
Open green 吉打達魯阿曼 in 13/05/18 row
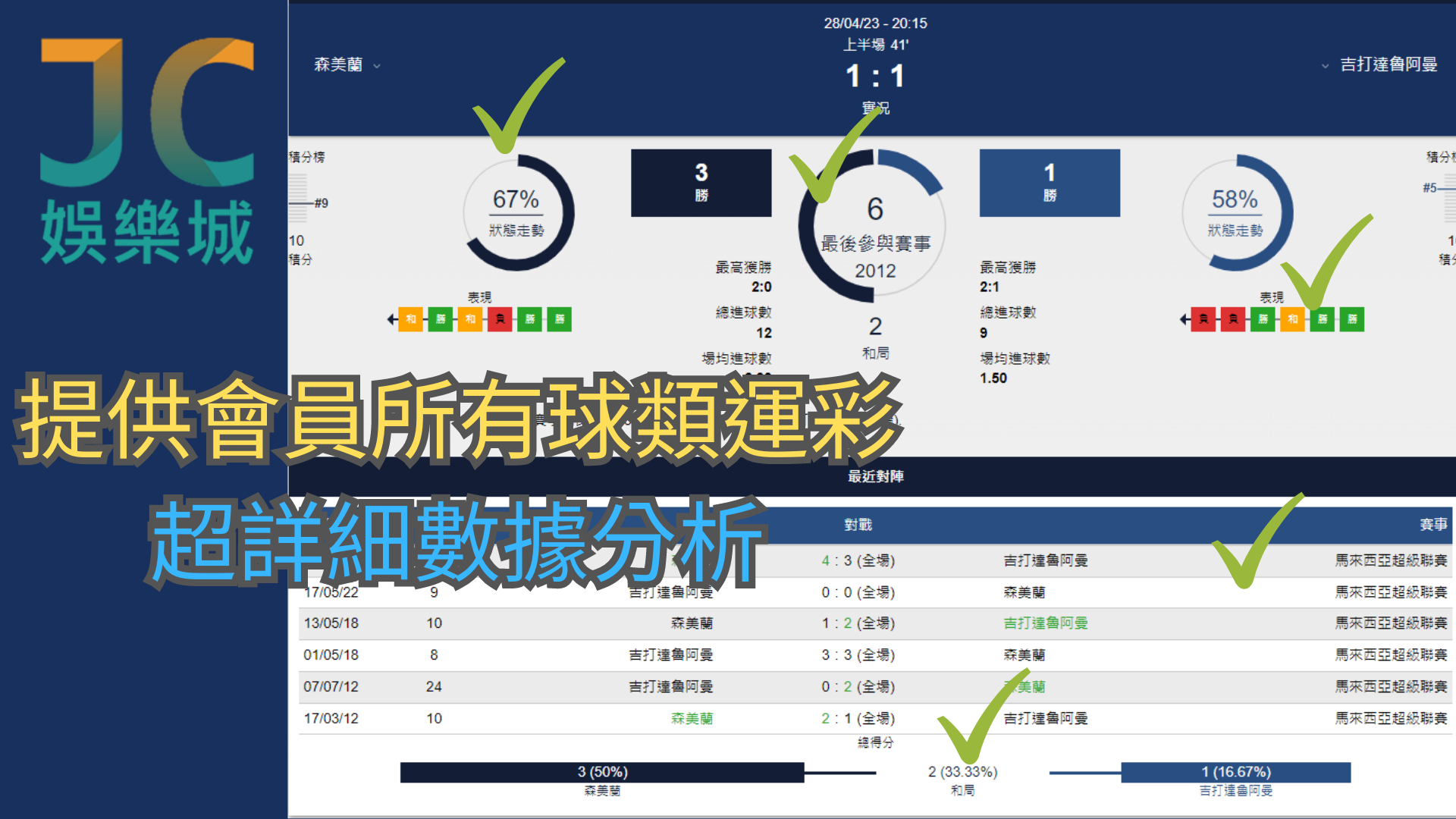pyautogui.click(x=1046, y=623)
